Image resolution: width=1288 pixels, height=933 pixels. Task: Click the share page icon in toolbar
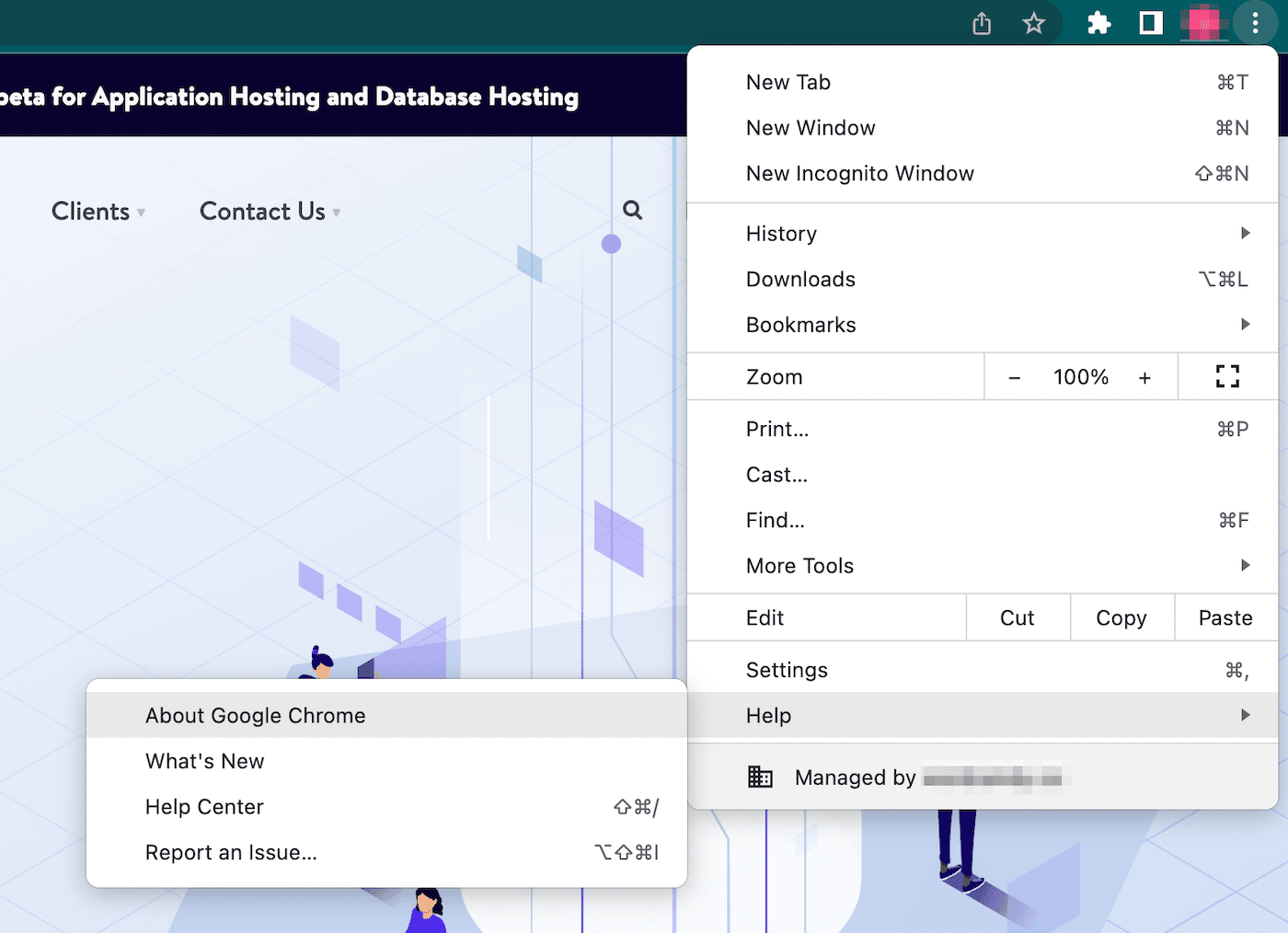click(982, 23)
